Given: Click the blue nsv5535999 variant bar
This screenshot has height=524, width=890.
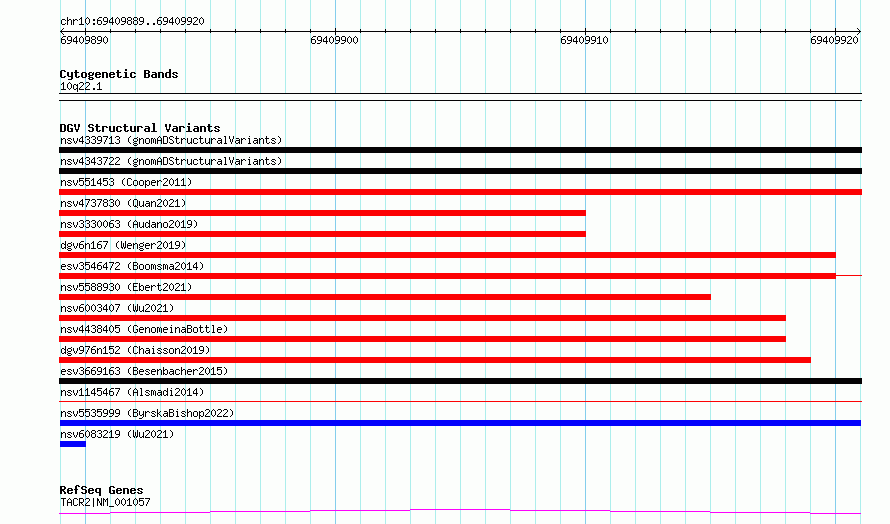Looking at the screenshot, I should tap(460, 423).
